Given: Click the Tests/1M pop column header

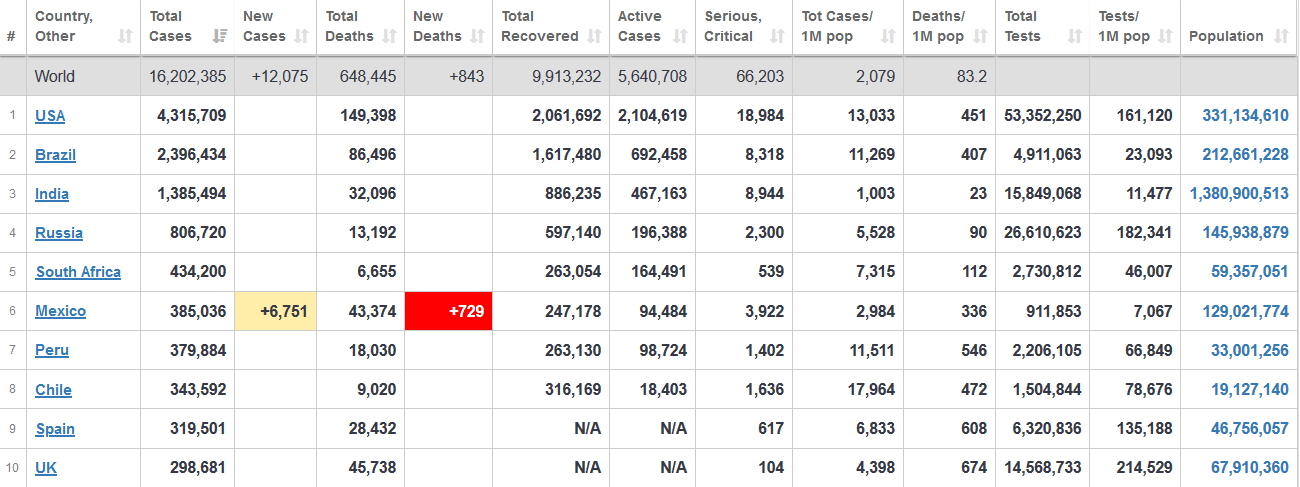Looking at the screenshot, I should (x=1135, y=27).
